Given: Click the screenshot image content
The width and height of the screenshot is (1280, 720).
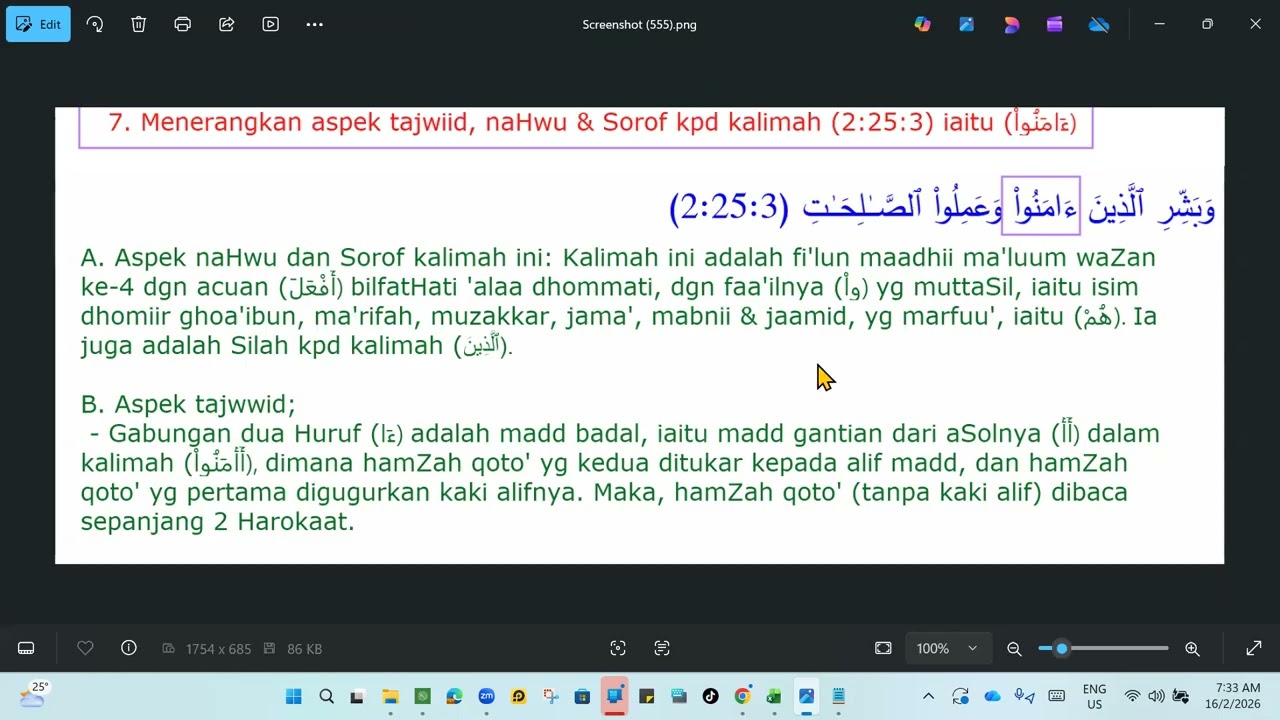Looking at the screenshot, I should (x=640, y=335).
